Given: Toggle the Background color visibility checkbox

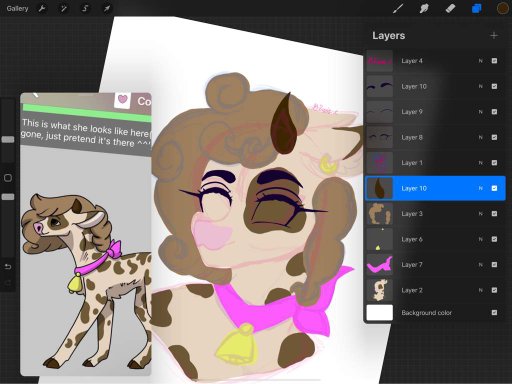Looking at the screenshot, I should click(494, 313).
